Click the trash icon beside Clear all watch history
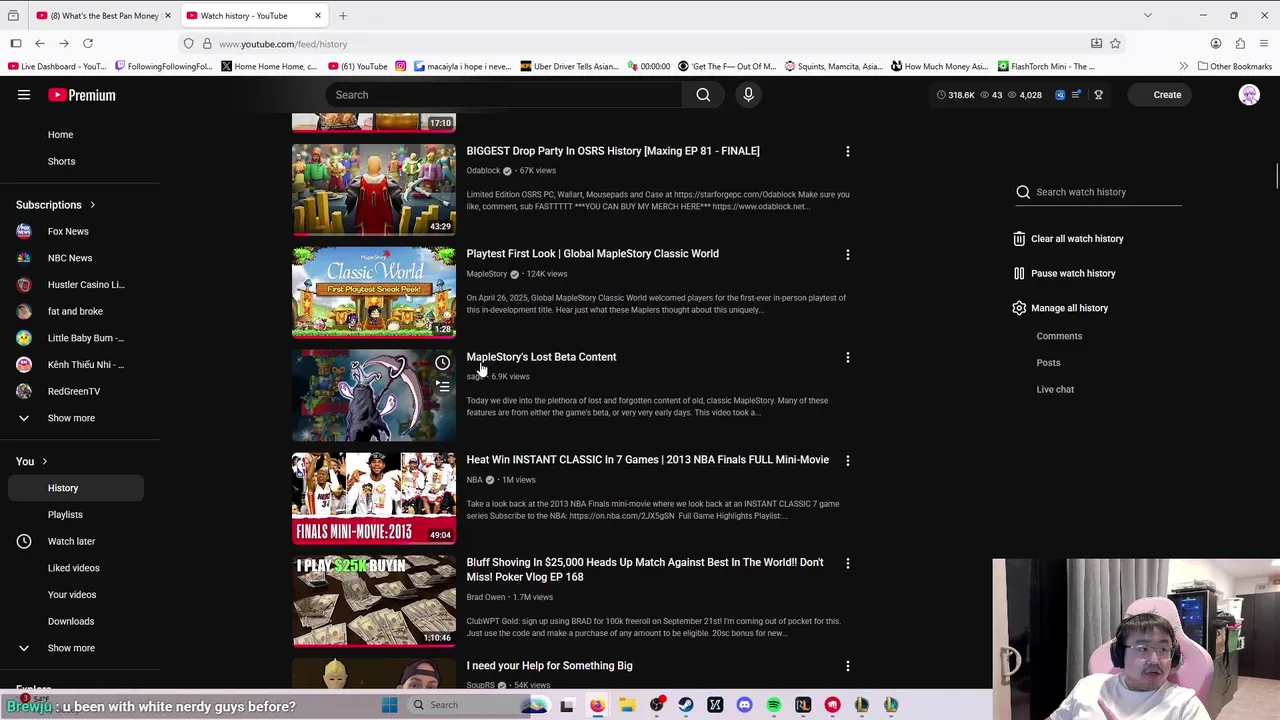1280x720 pixels. (x=1019, y=239)
